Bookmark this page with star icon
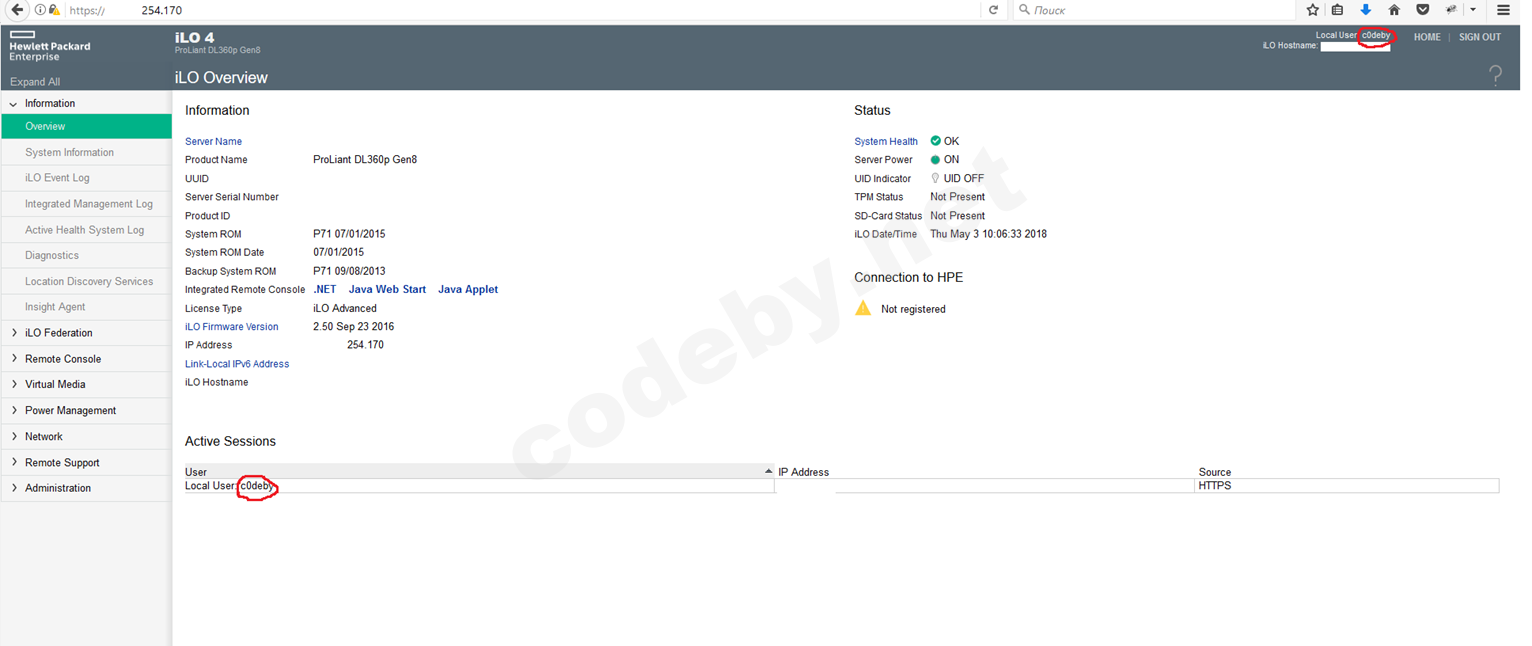The width and height of the screenshot is (1532, 646). (x=1313, y=9)
